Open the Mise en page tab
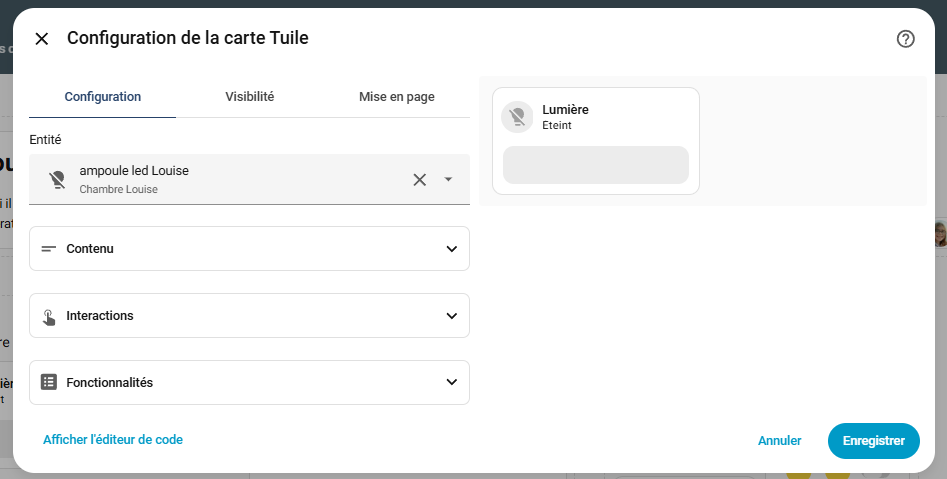 pos(396,97)
